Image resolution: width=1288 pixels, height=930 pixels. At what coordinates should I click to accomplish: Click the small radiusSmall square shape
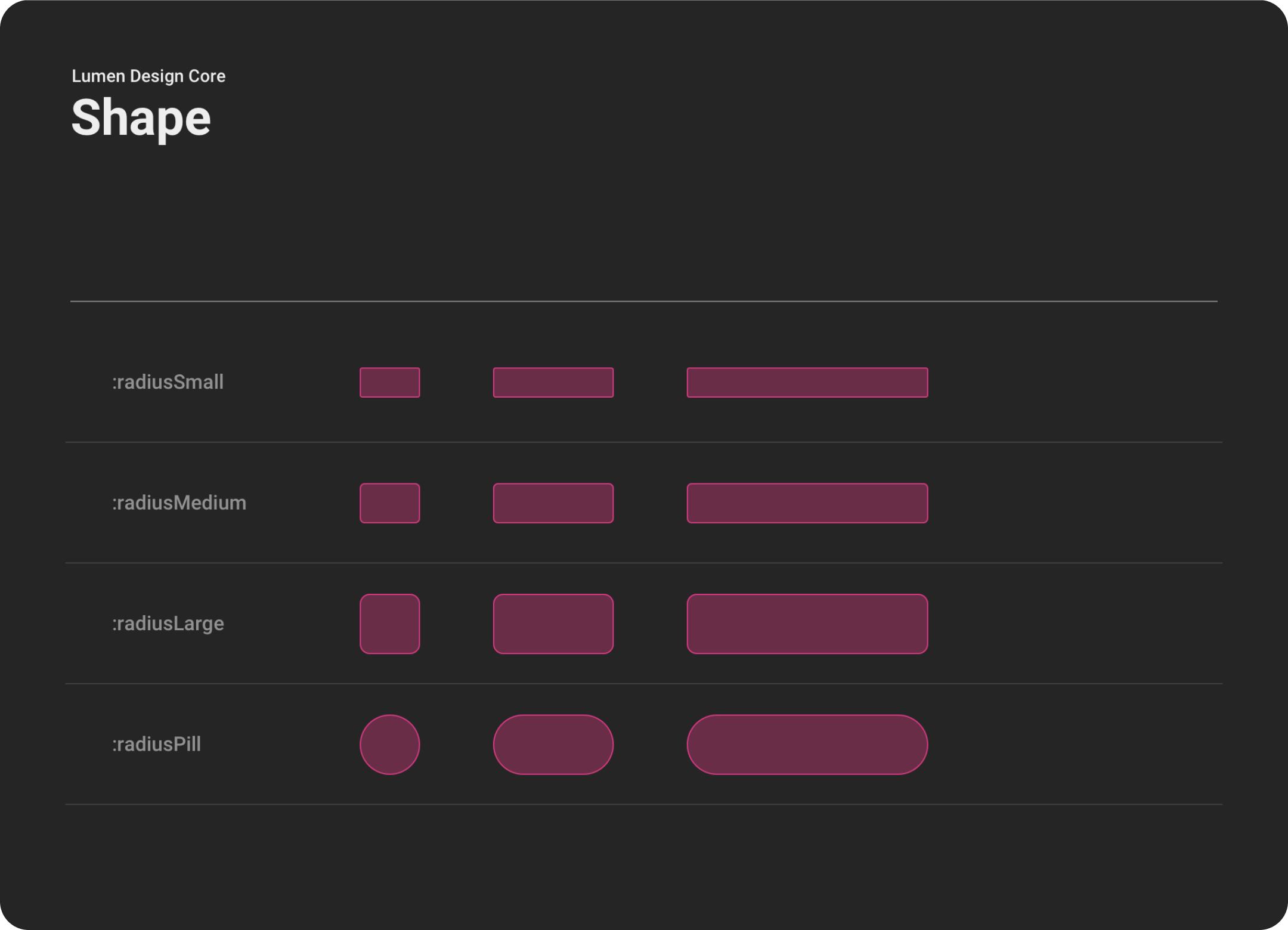click(x=389, y=382)
